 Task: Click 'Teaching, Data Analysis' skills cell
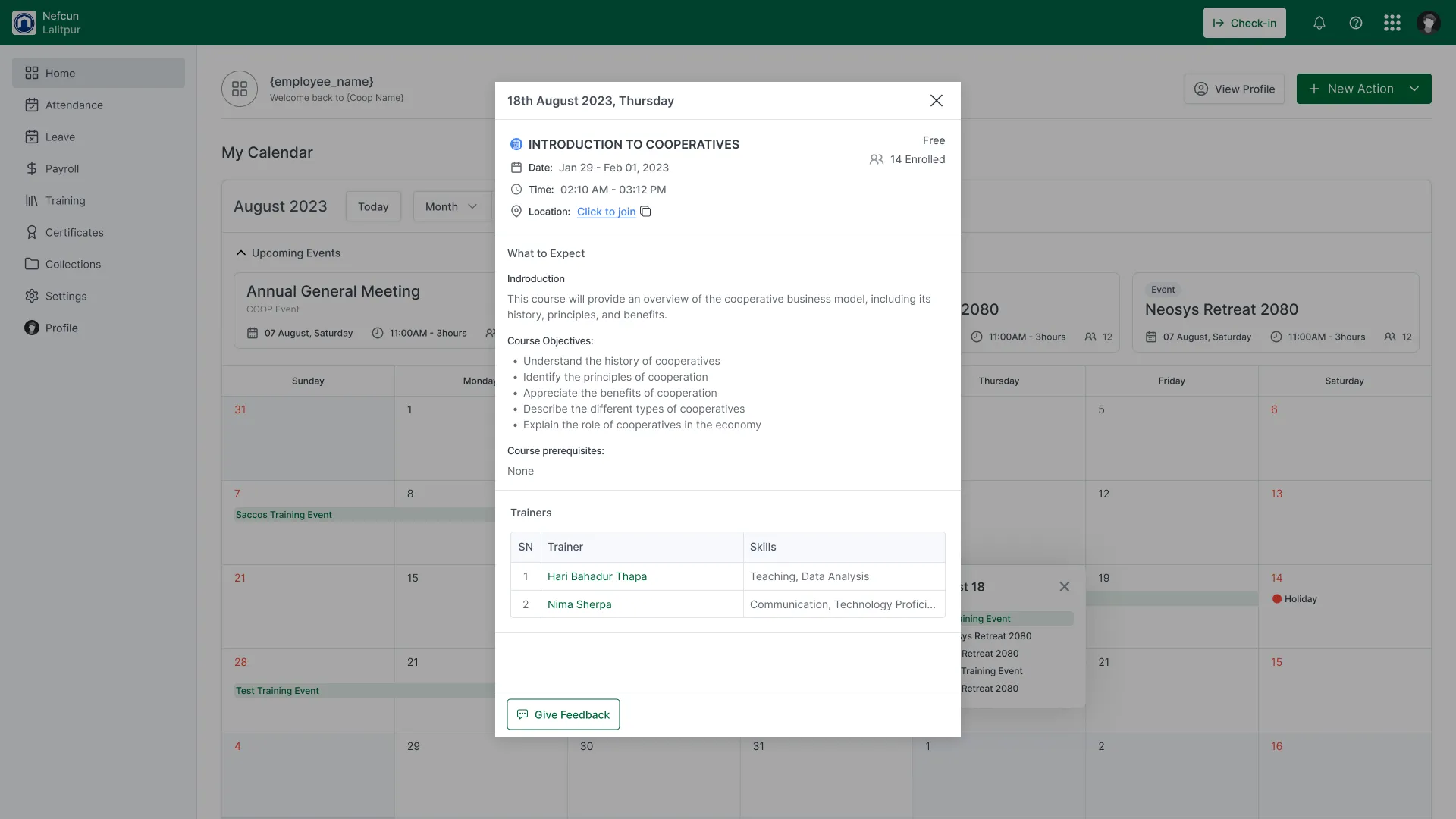point(844,576)
